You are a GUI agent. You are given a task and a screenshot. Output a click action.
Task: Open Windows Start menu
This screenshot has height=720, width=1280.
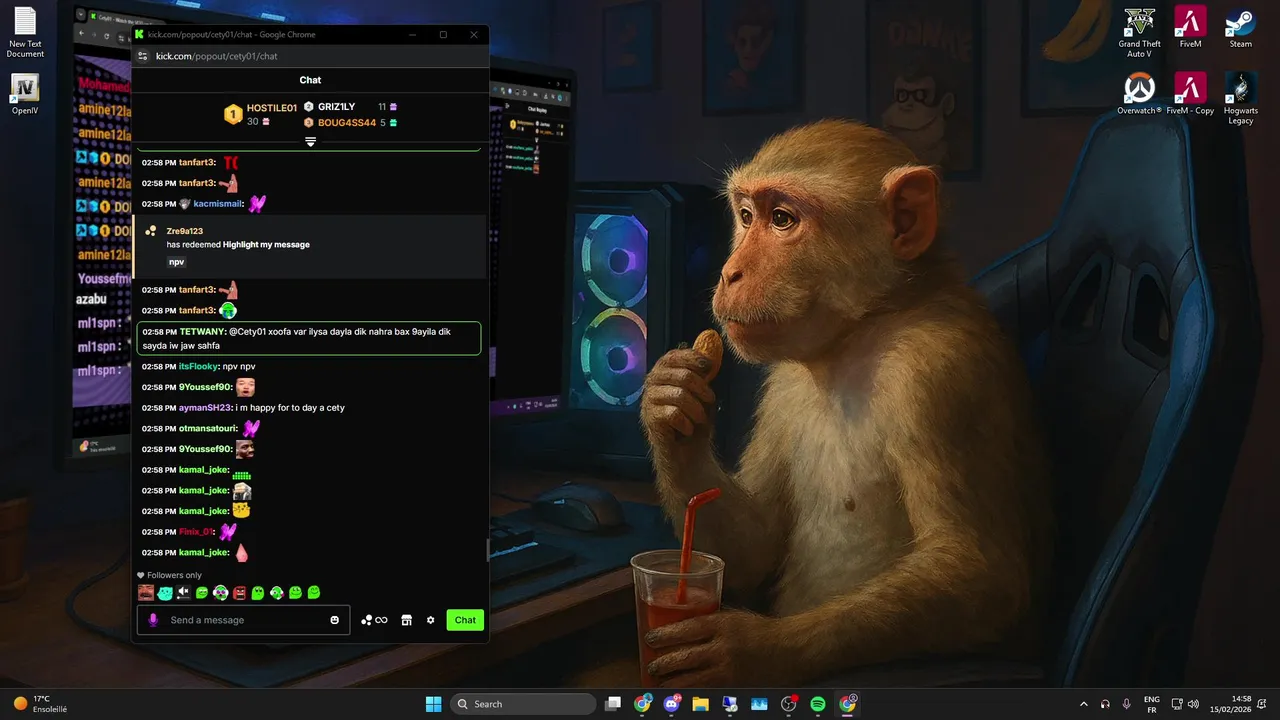(x=433, y=704)
